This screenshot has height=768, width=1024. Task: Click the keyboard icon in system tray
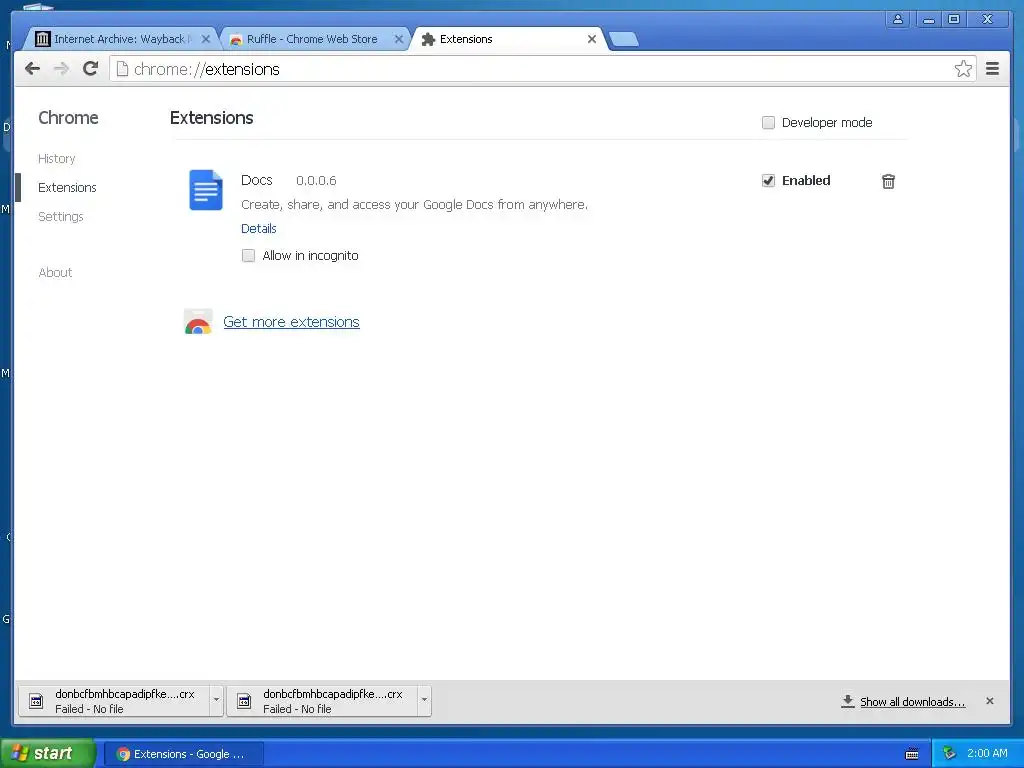(912, 754)
